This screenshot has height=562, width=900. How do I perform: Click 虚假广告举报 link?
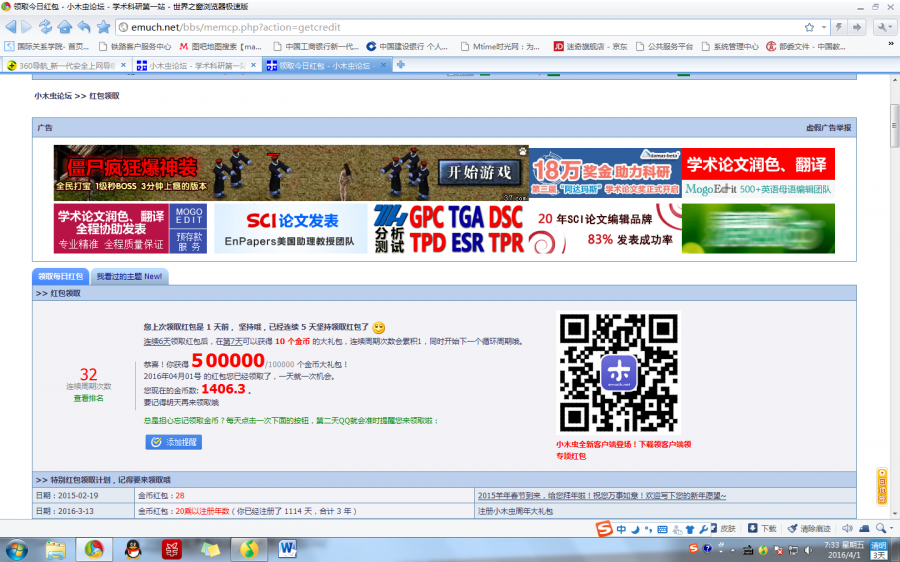click(828, 127)
